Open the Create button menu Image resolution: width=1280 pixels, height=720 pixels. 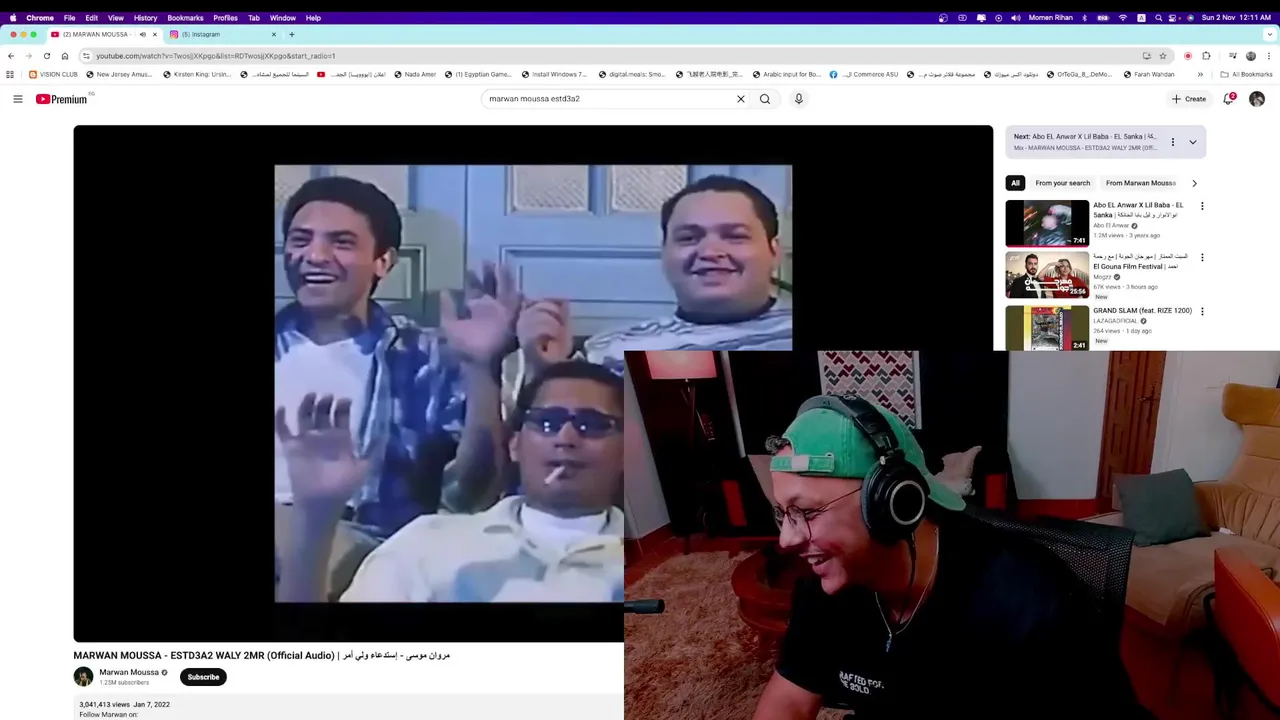click(1189, 99)
